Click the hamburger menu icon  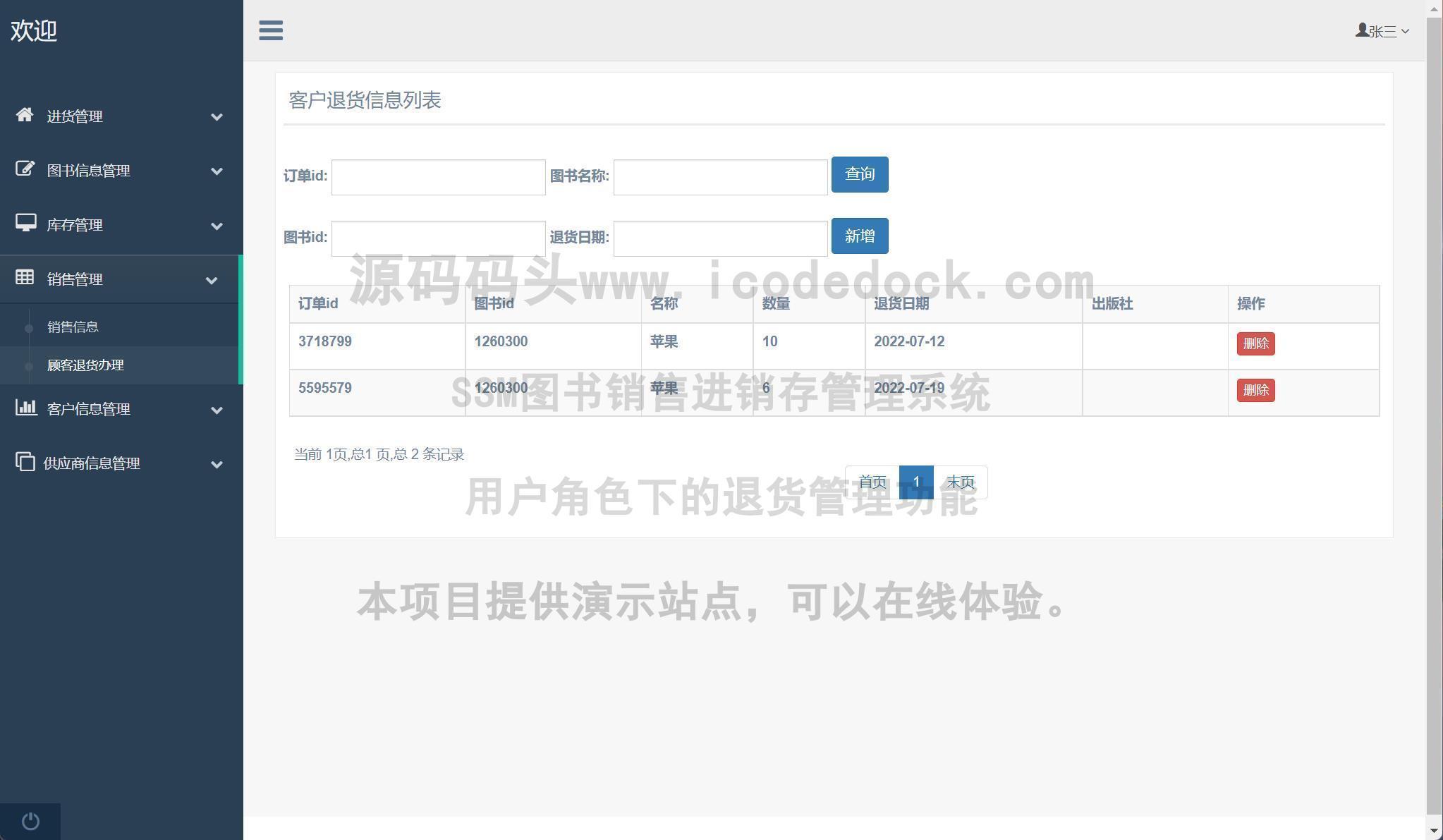pos(271,30)
